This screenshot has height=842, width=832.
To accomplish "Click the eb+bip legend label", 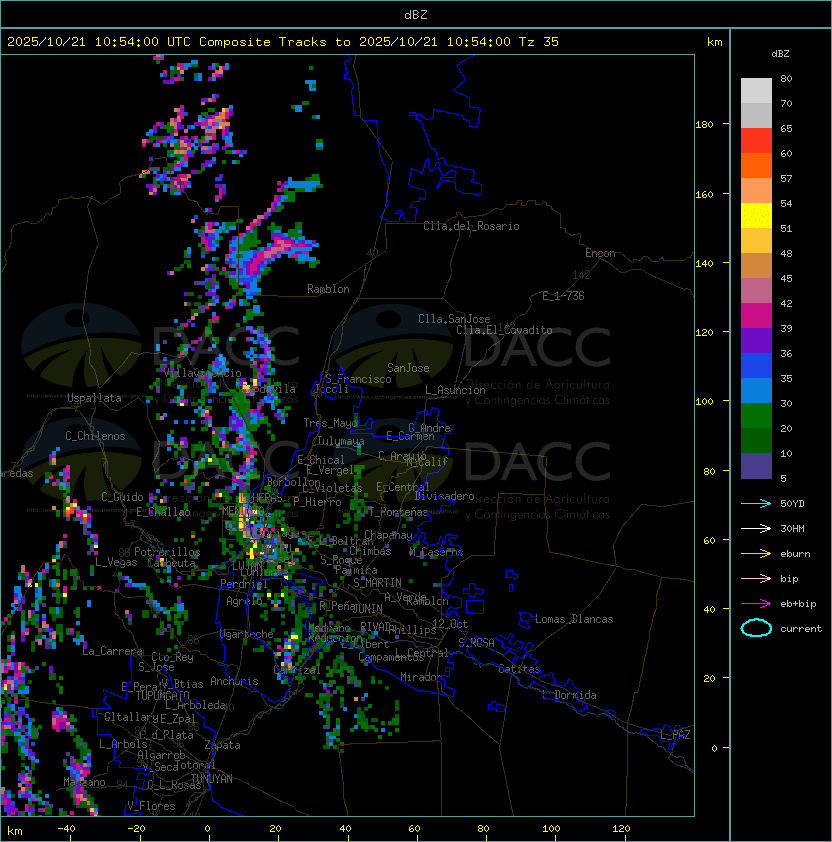I will (x=798, y=604).
